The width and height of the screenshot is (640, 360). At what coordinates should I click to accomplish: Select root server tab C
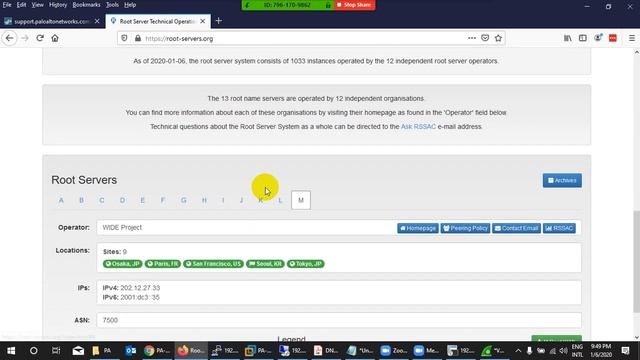point(102,200)
